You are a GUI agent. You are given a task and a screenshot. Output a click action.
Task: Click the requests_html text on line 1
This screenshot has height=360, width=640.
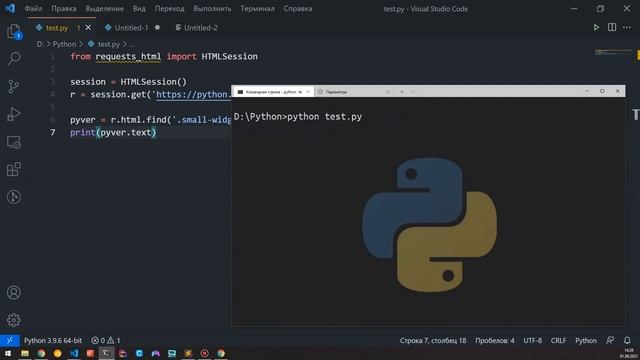(128, 56)
